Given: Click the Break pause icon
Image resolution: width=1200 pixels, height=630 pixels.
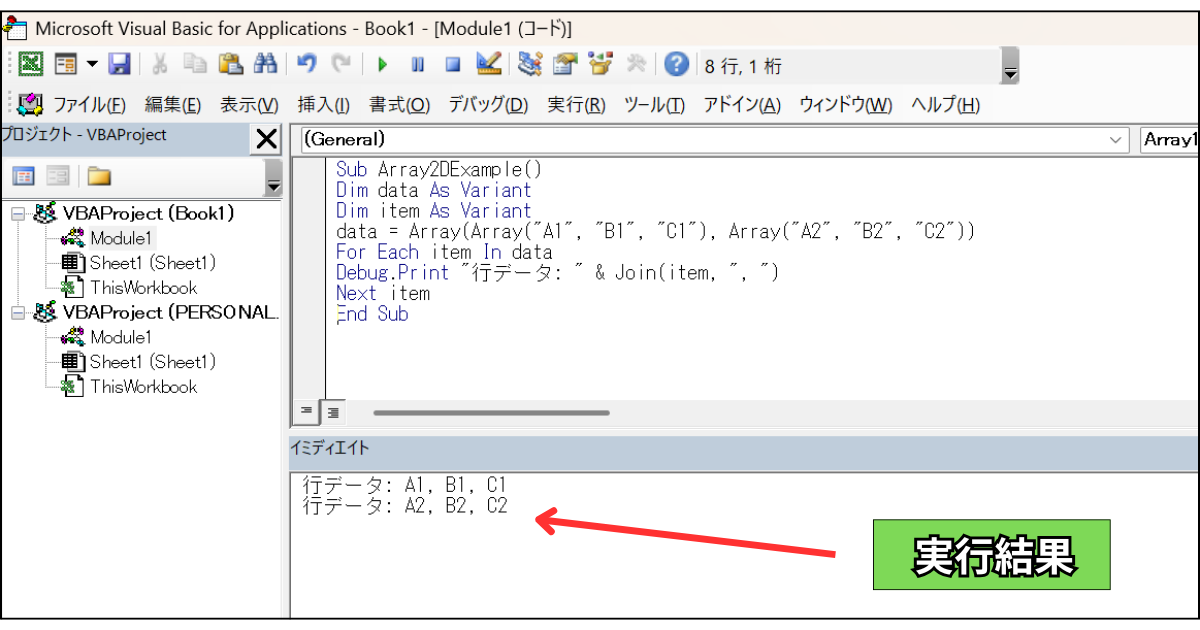Looking at the screenshot, I should (x=417, y=65).
